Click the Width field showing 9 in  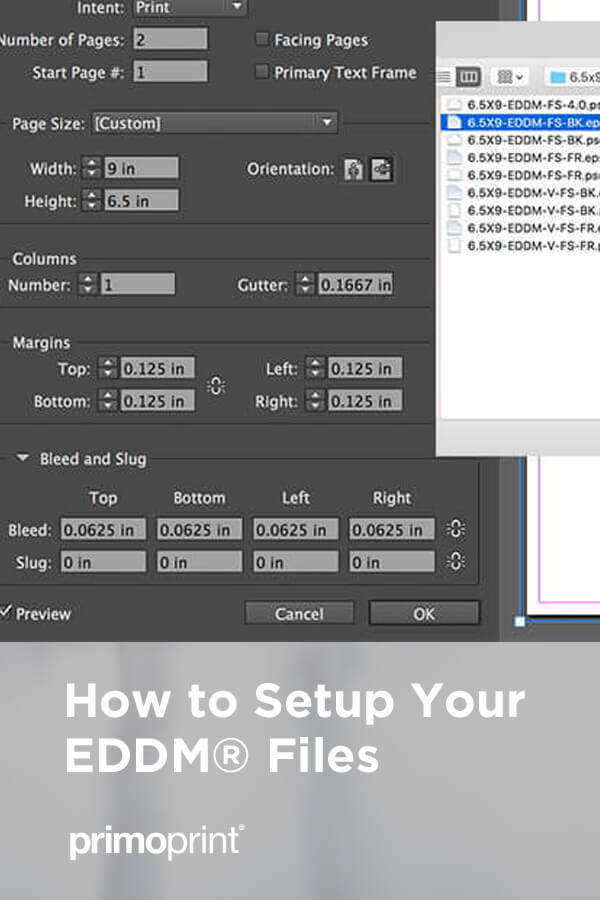pos(141,168)
